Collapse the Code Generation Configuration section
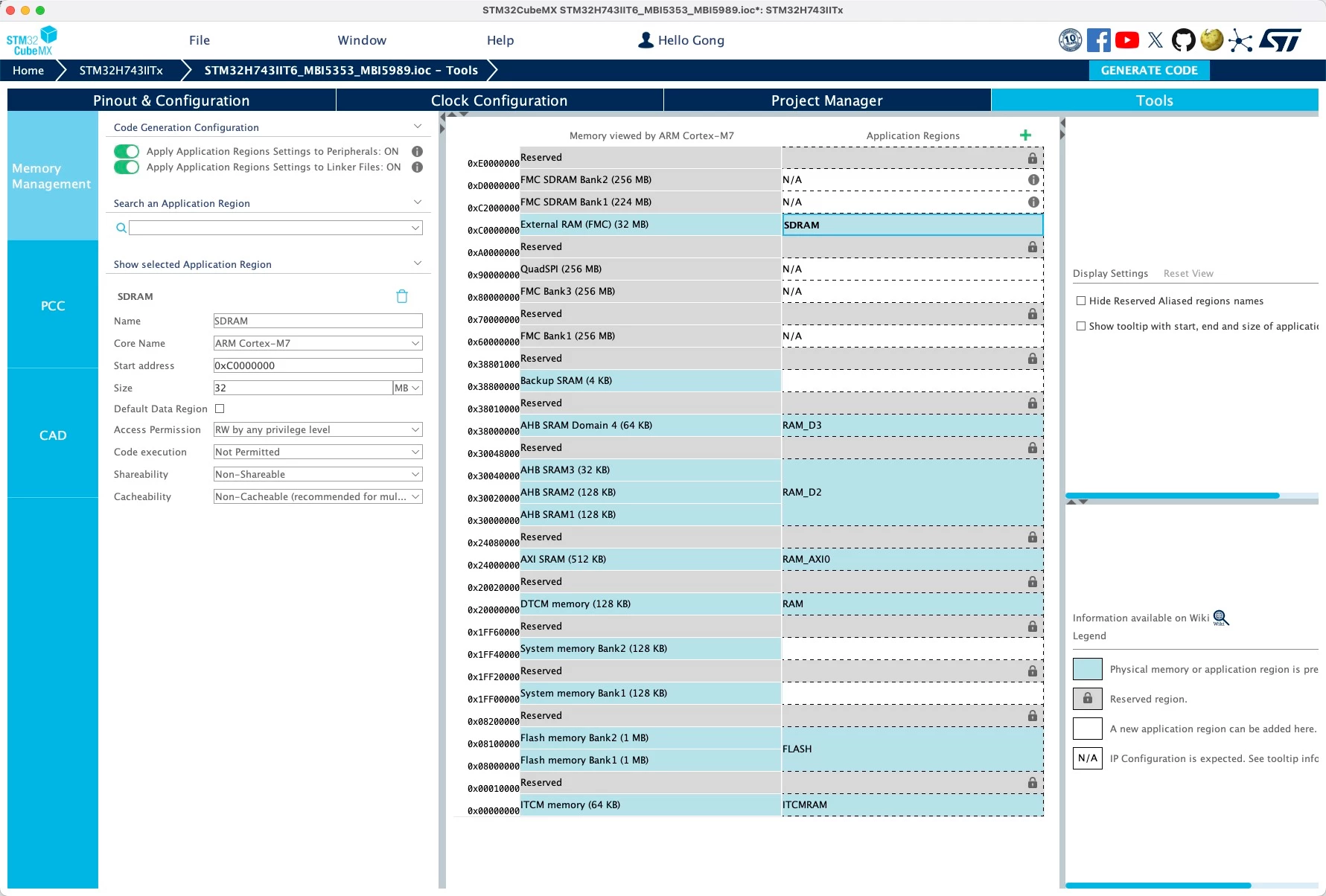The width and height of the screenshot is (1326, 896). click(417, 127)
